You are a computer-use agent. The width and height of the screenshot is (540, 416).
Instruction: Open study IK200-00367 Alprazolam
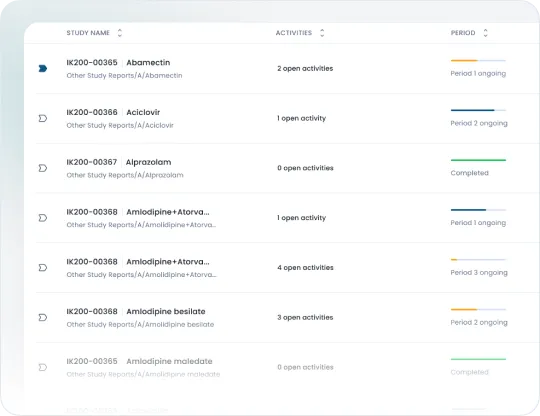[x=119, y=162]
